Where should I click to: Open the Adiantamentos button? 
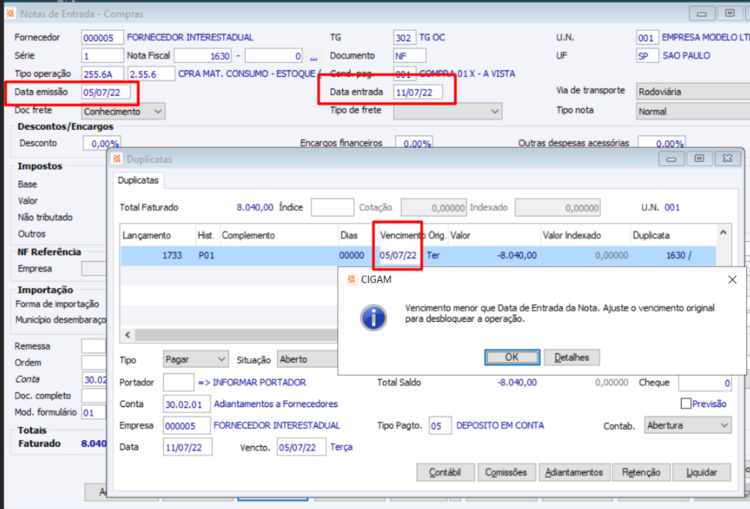click(x=574, y=472)
